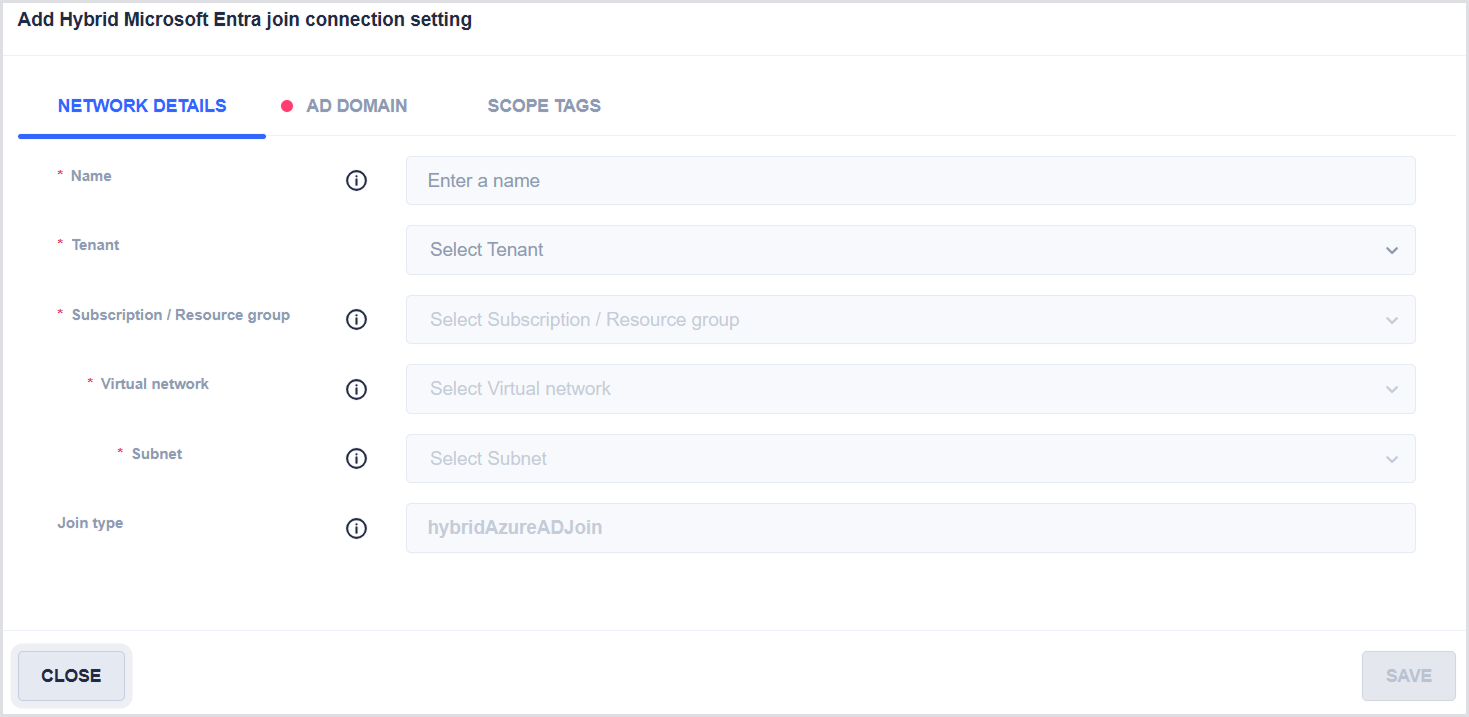Click the Save button
Screen dimensions: 1469x717
(x=1408, y=676)
